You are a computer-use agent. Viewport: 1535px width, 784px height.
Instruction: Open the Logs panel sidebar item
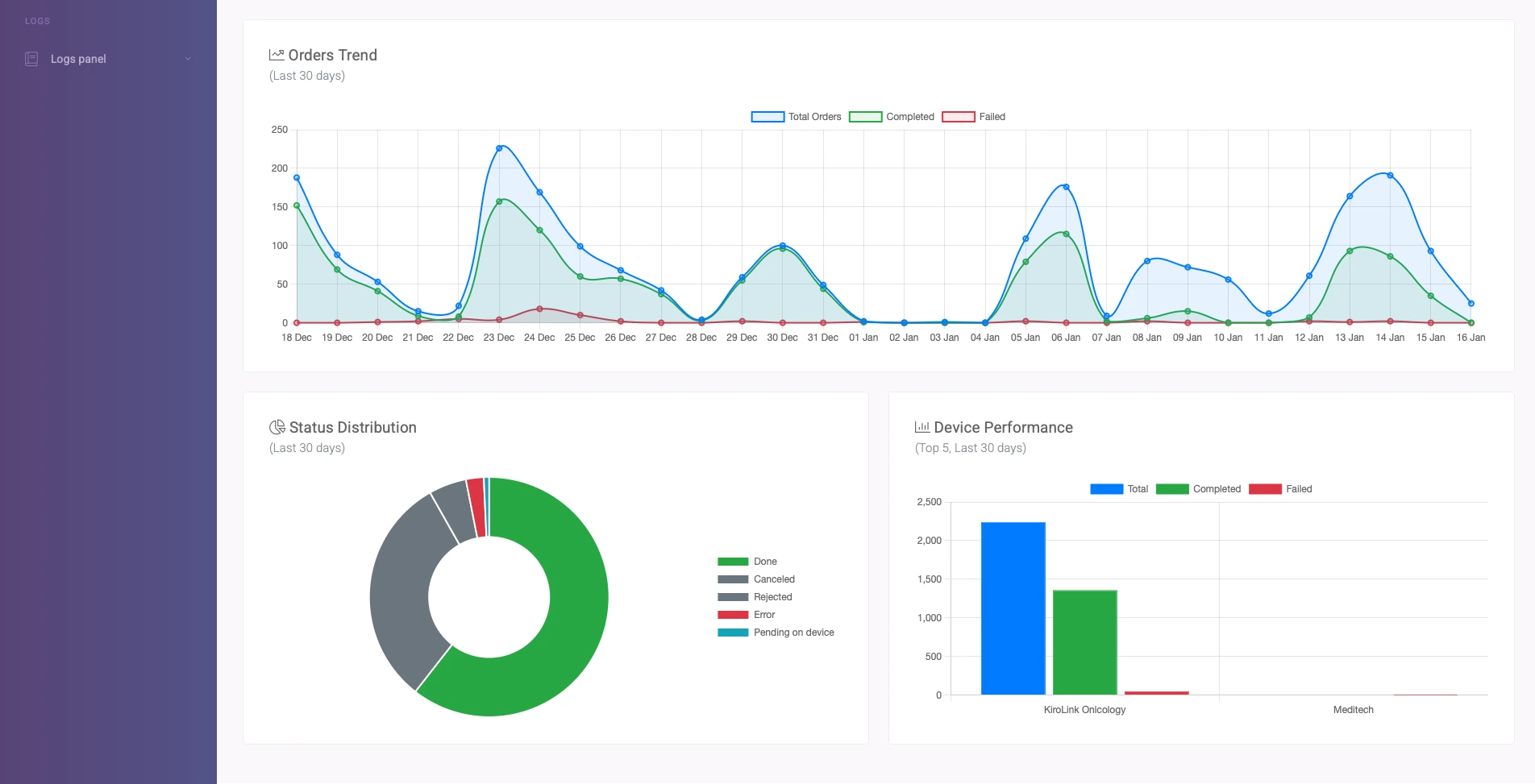point(78,58)
